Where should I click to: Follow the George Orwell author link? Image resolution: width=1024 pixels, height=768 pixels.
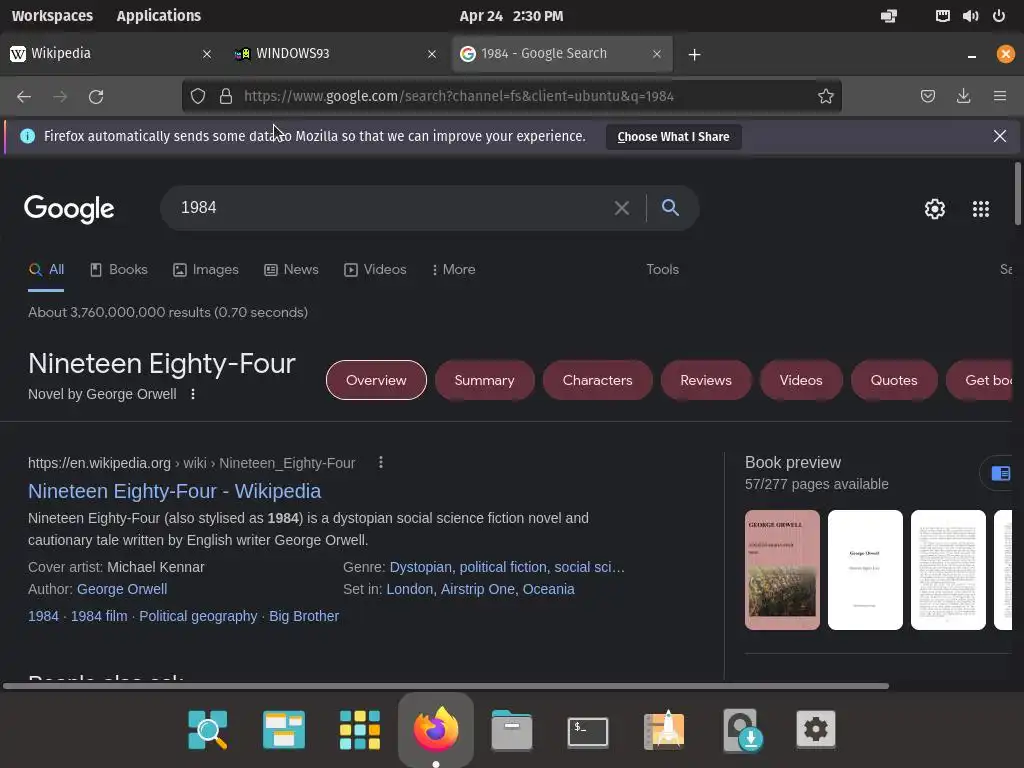pos(122,589)
